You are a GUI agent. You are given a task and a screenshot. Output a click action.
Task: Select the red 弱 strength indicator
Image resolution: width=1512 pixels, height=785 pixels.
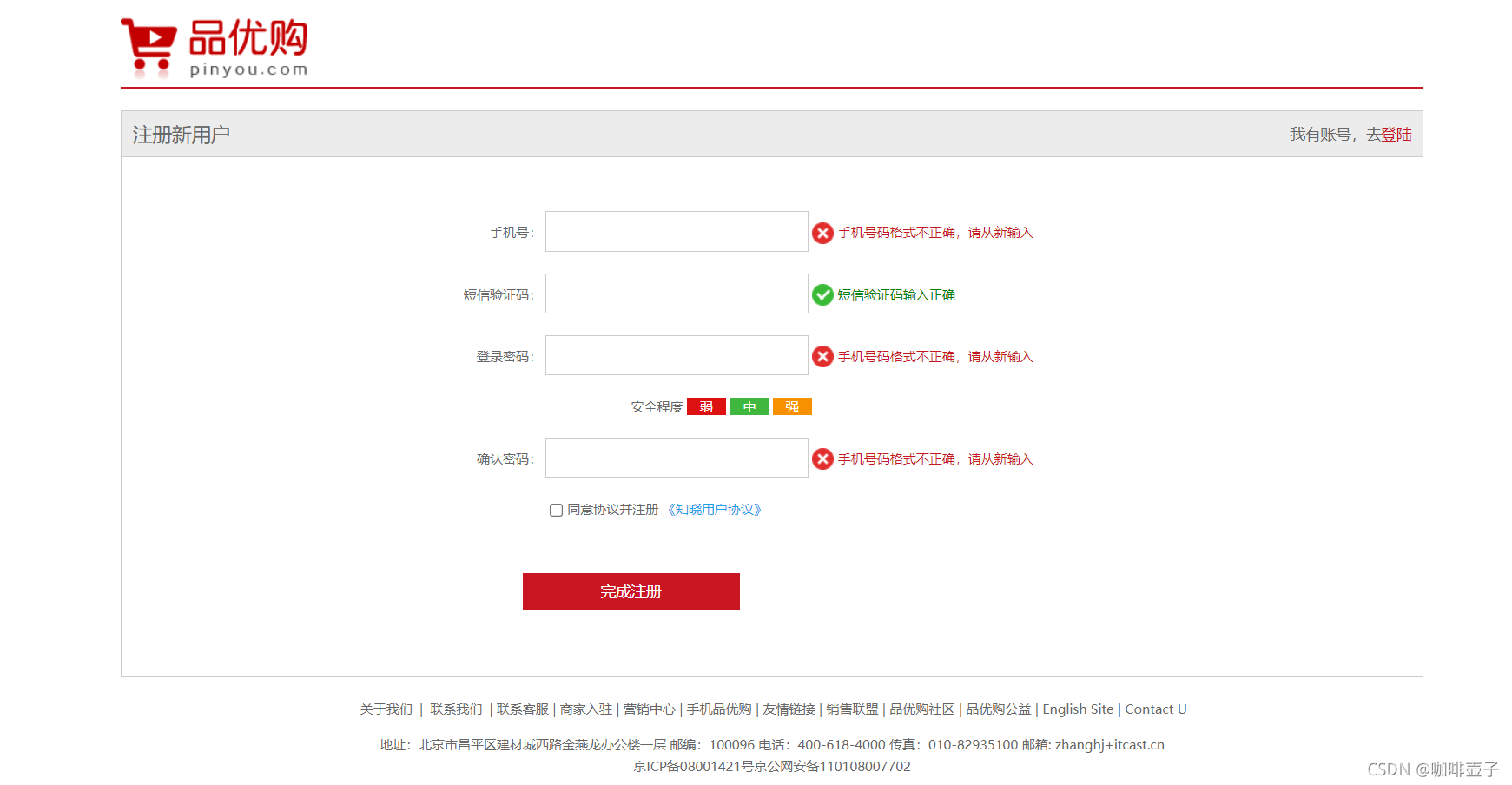click(x=705, y=406)
